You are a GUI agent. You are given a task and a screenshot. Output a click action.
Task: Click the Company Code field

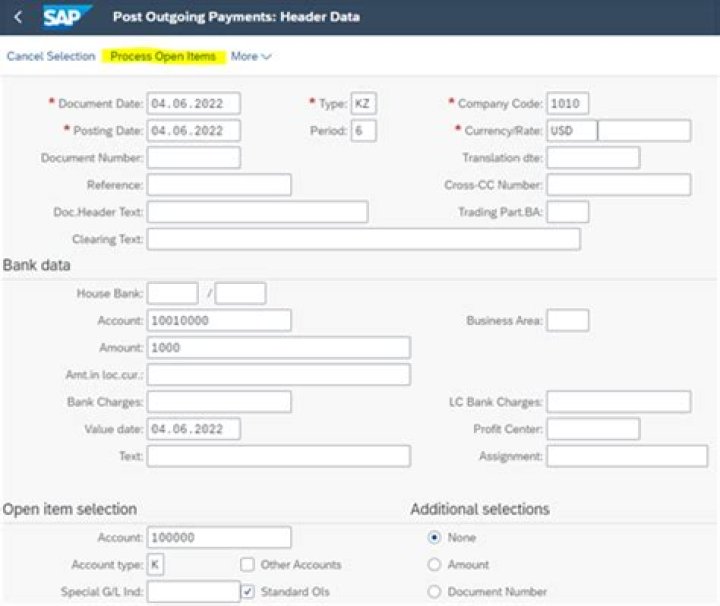pos(568,103)
